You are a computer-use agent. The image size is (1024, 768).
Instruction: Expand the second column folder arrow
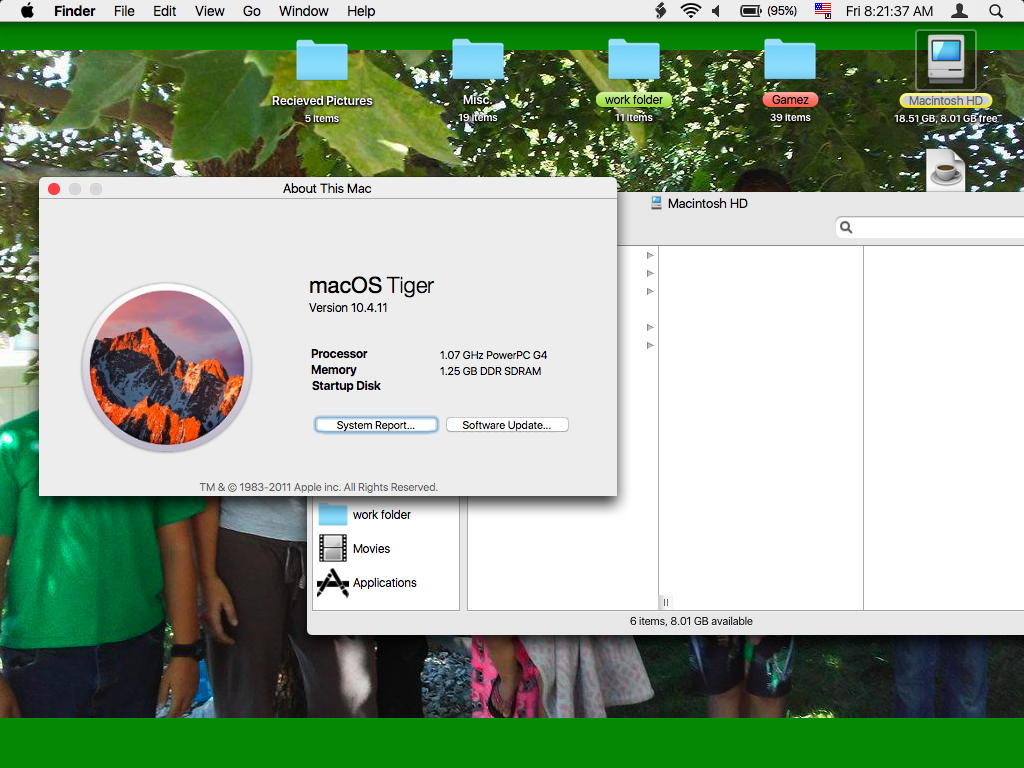tap(650, 273)
